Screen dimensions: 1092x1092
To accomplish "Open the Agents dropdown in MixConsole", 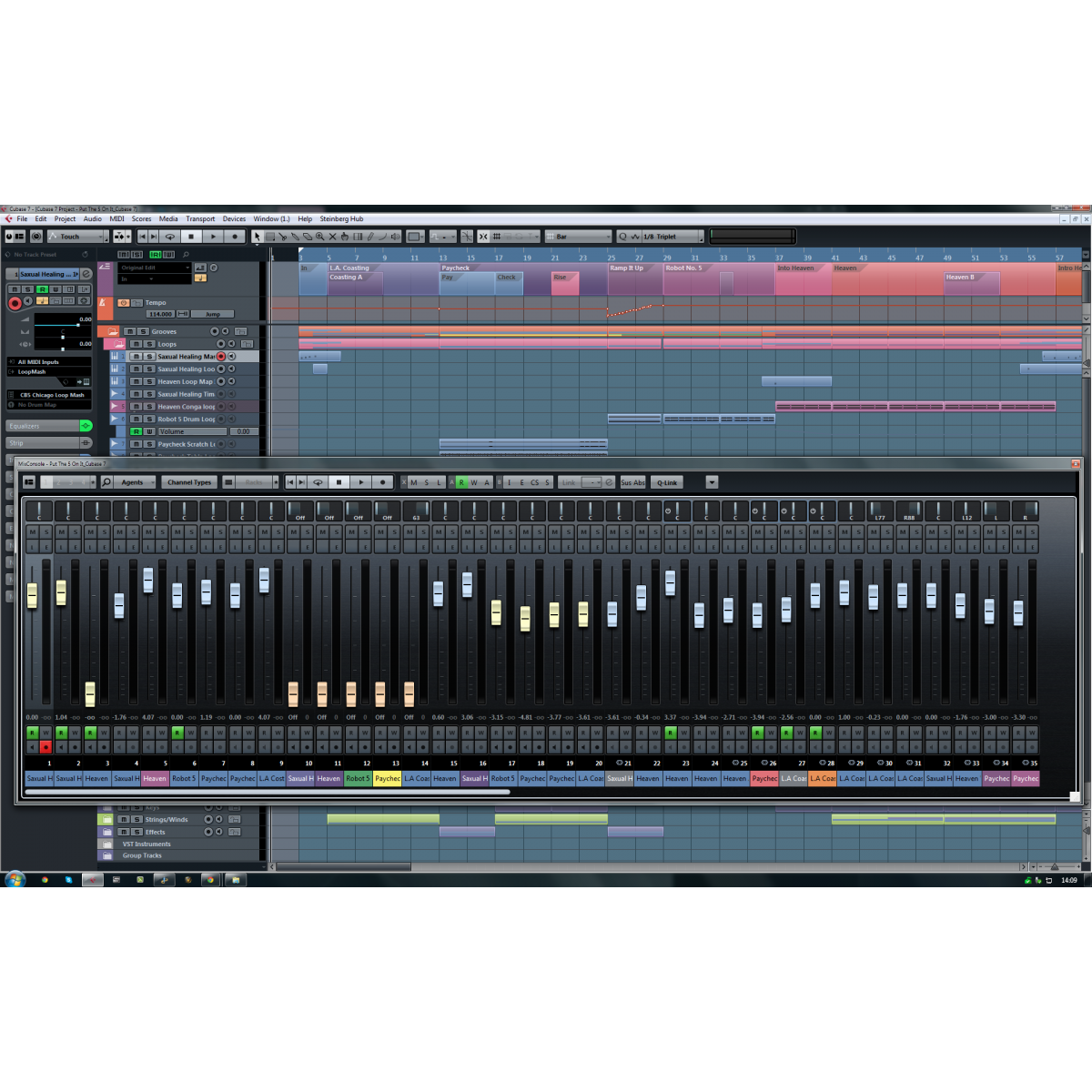I will [x=136, y=482].
